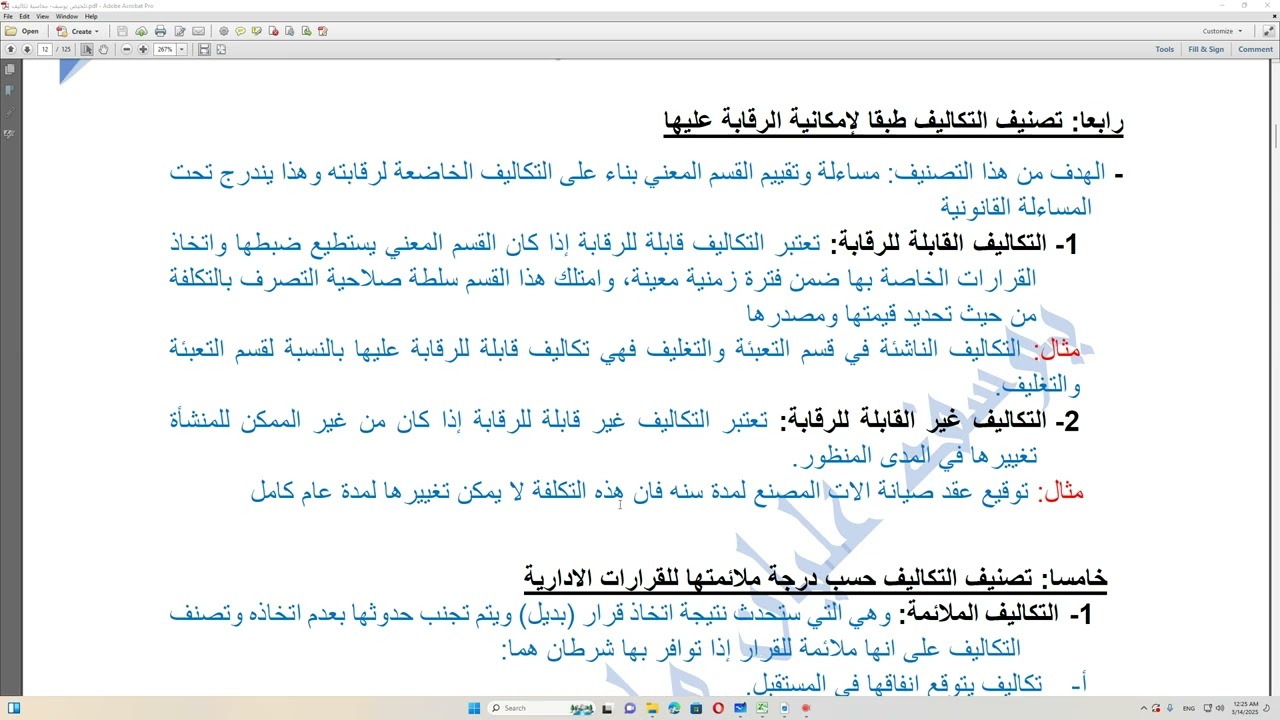
Task: Open a file with the Open button
Action: point(22,31)
